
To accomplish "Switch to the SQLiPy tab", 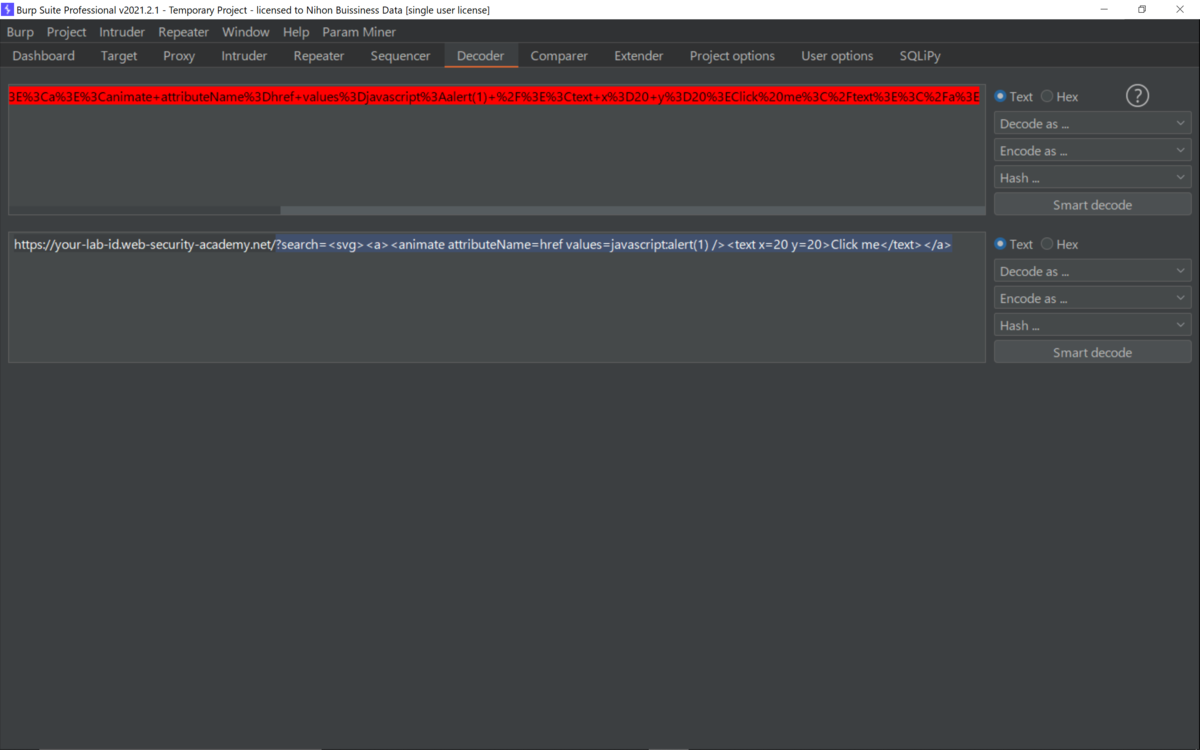I will click(x=920, y=56).
